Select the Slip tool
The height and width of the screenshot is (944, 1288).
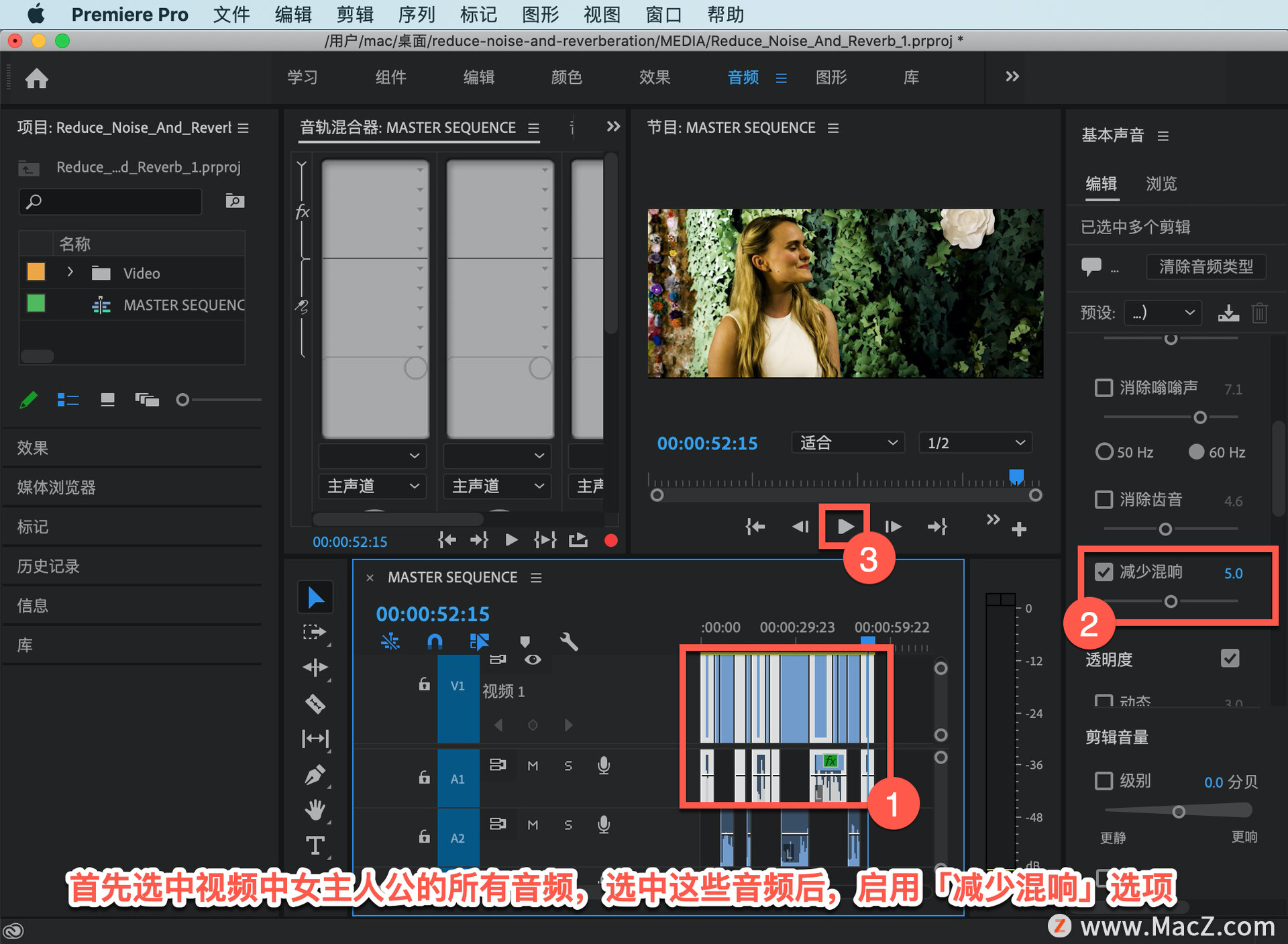coord(315,739)
